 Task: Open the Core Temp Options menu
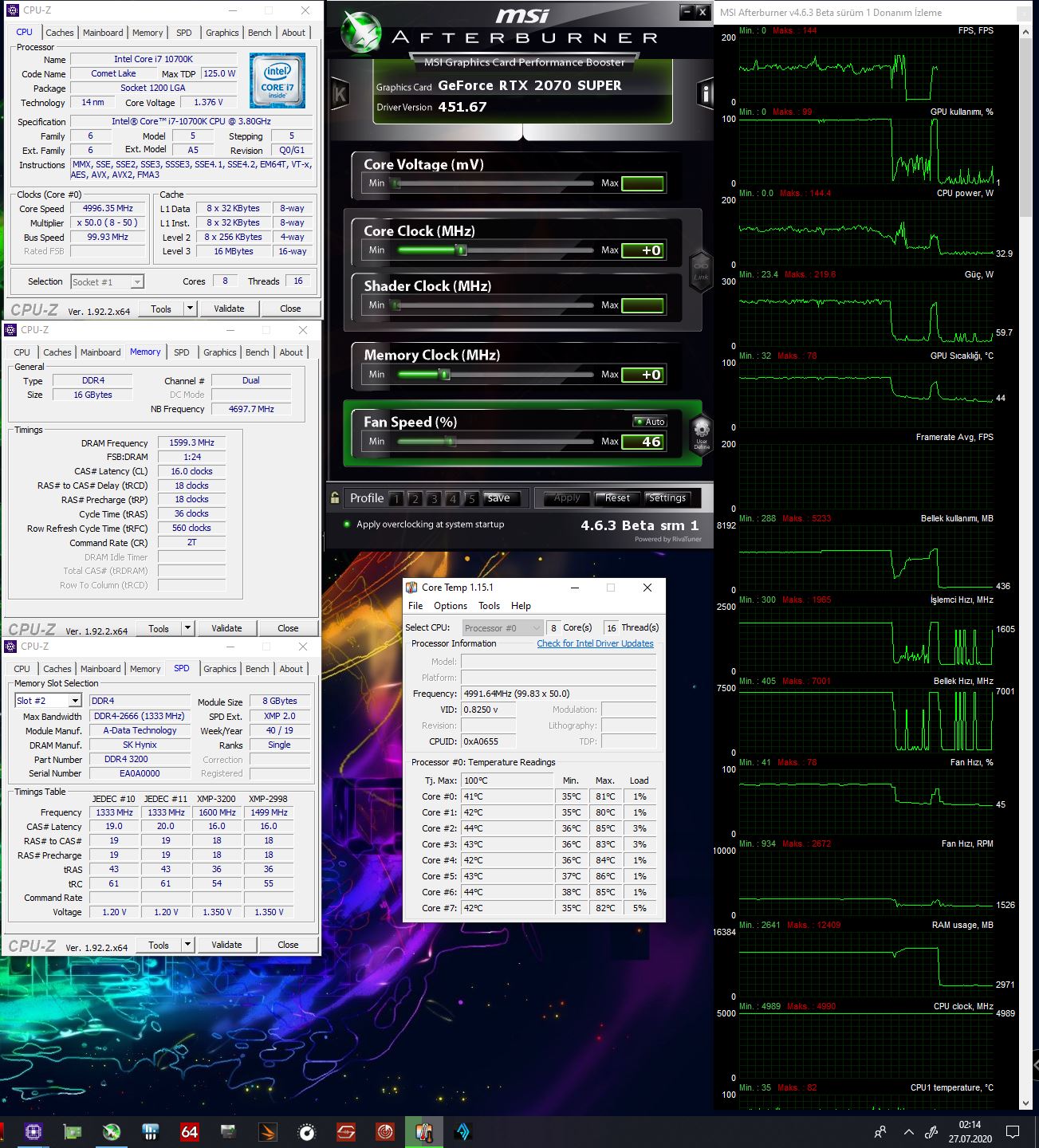click(451, 606)
